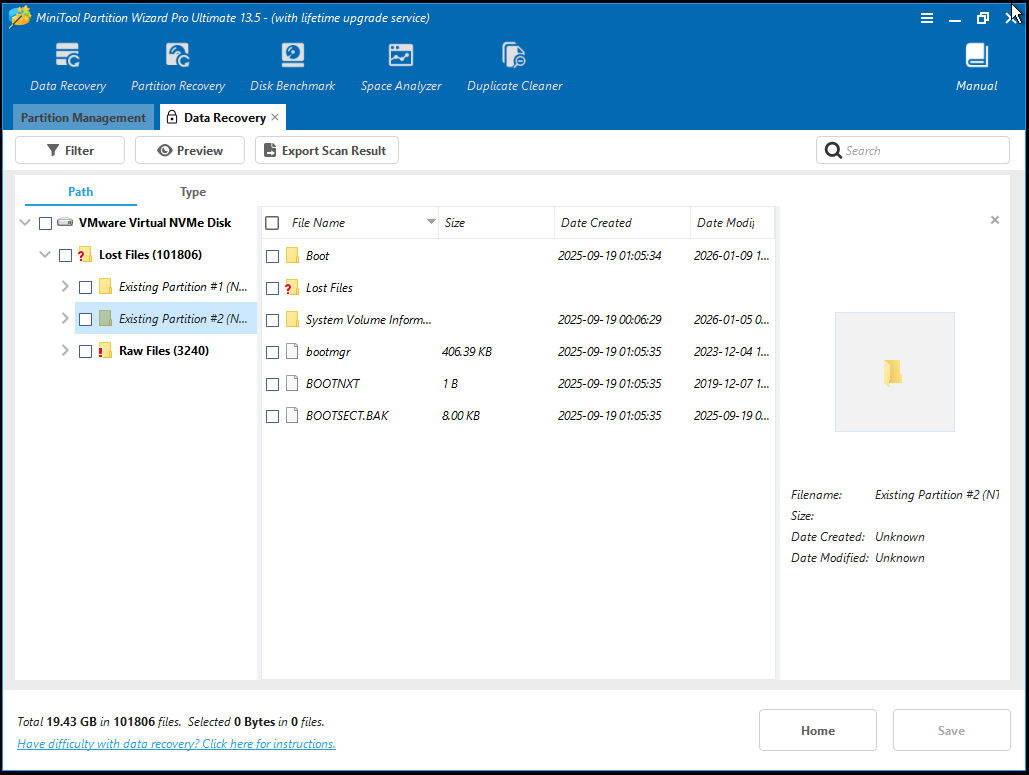Click the Export Scan Result button
Viewport: 1029px width, 775px height.
[x=326, y=150]
